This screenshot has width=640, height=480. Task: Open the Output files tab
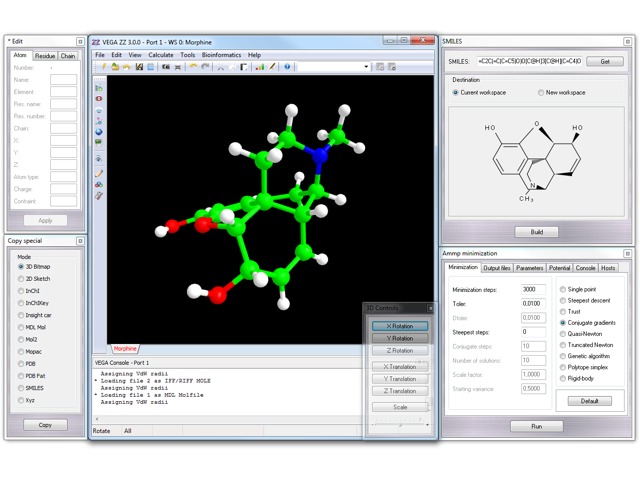tap(497, 268)
